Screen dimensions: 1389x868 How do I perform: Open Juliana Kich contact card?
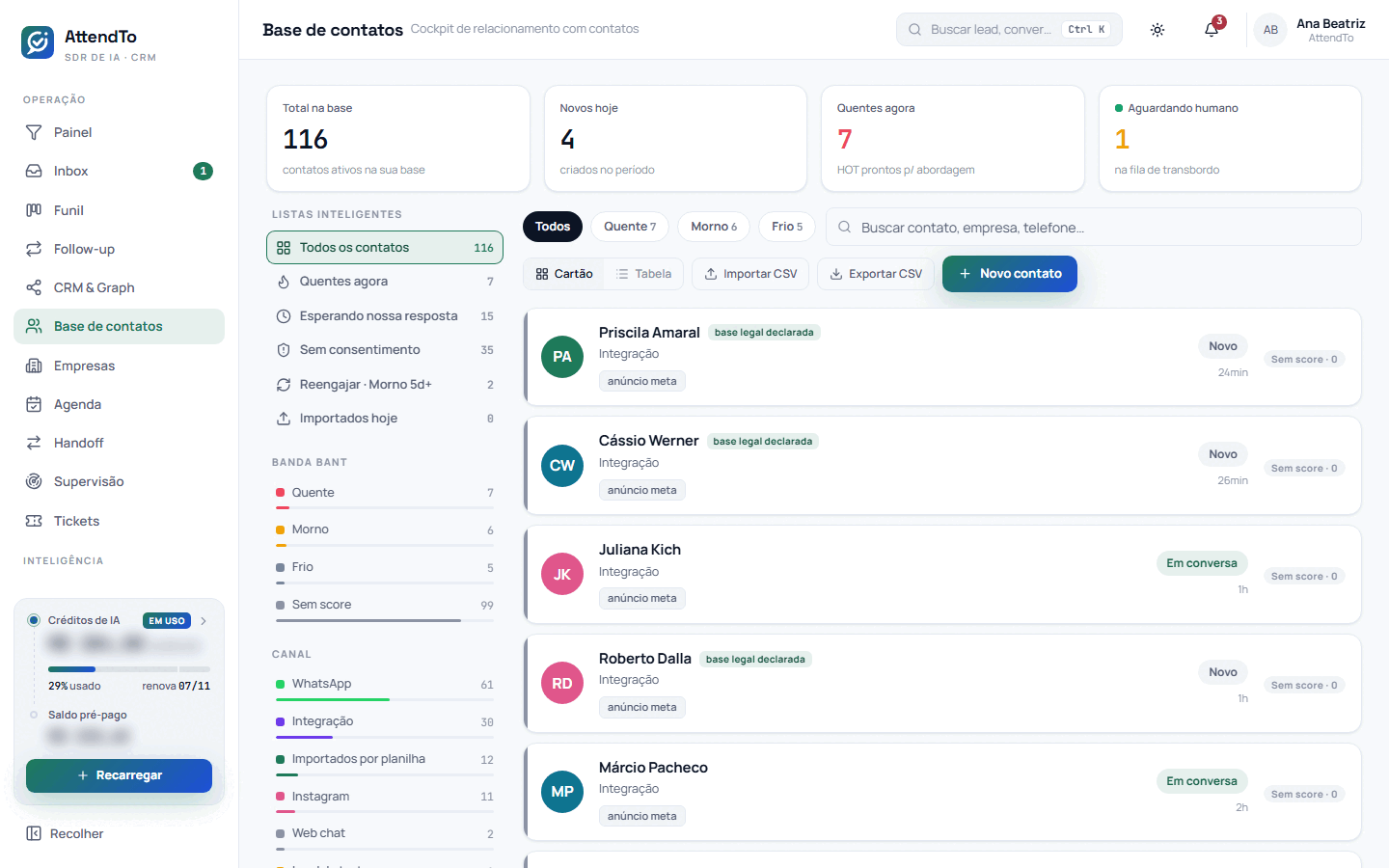(942, 575)
